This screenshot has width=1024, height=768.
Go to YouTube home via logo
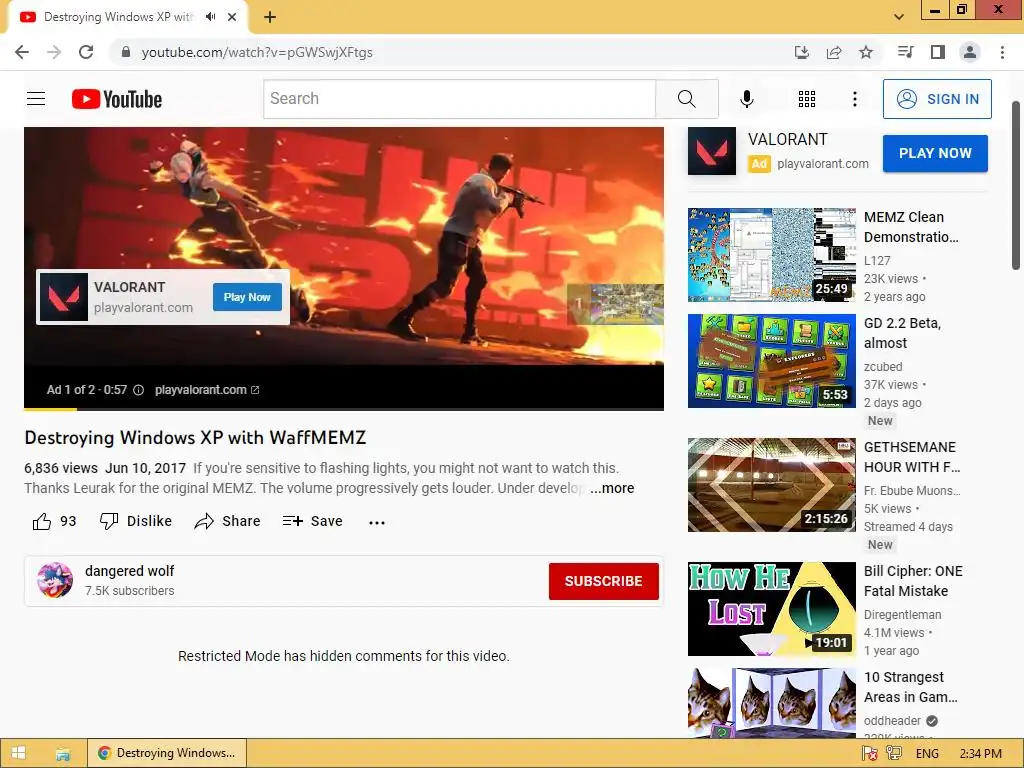pyautogui.click(x=117, y=99)
